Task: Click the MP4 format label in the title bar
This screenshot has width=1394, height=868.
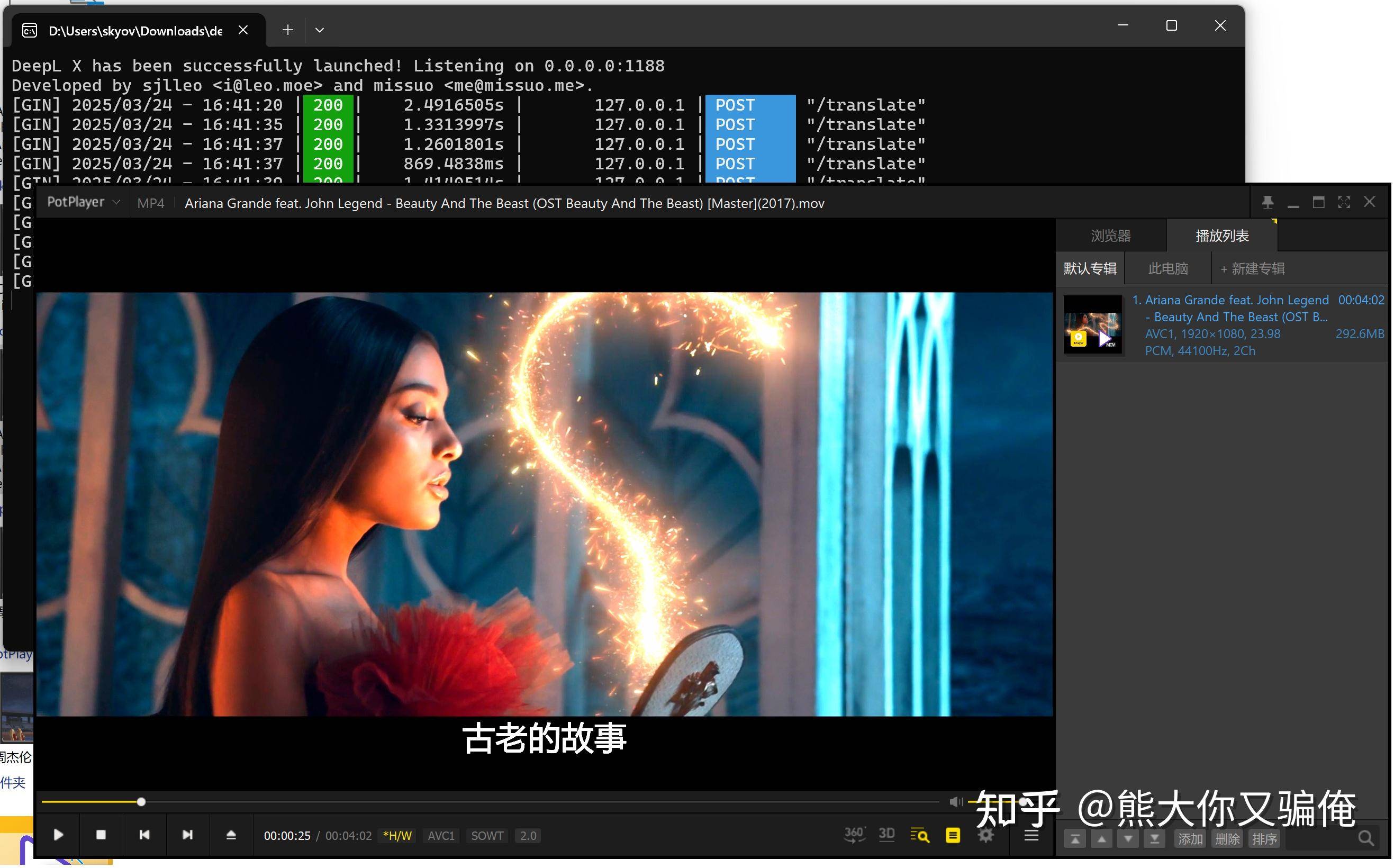Action: coord(151,203)
